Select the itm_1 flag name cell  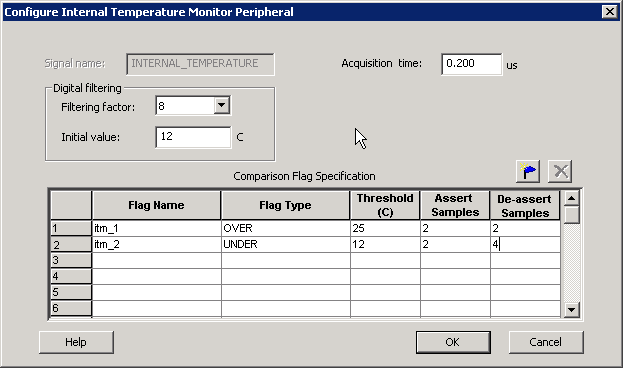(x=157, y=229)
